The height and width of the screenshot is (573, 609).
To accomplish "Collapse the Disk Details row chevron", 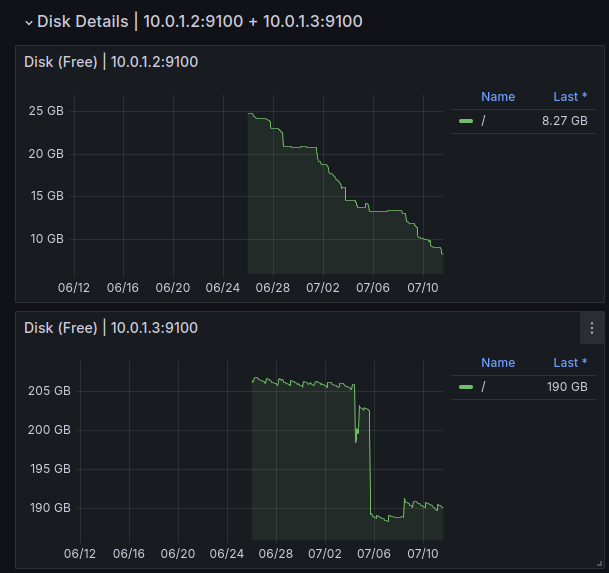I will (29, 23).
